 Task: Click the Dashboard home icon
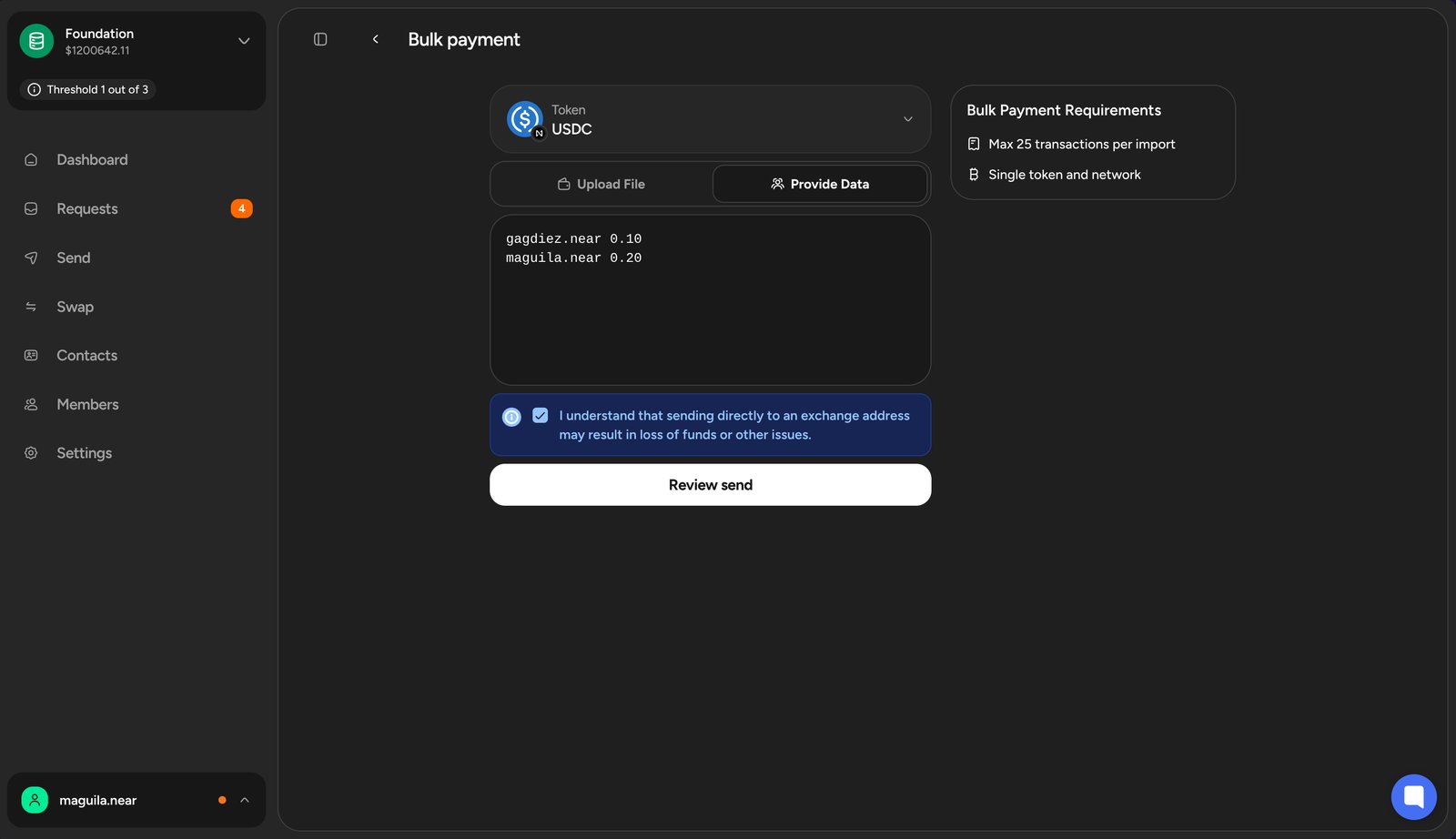pyautogui.click(x=31, y=160)
